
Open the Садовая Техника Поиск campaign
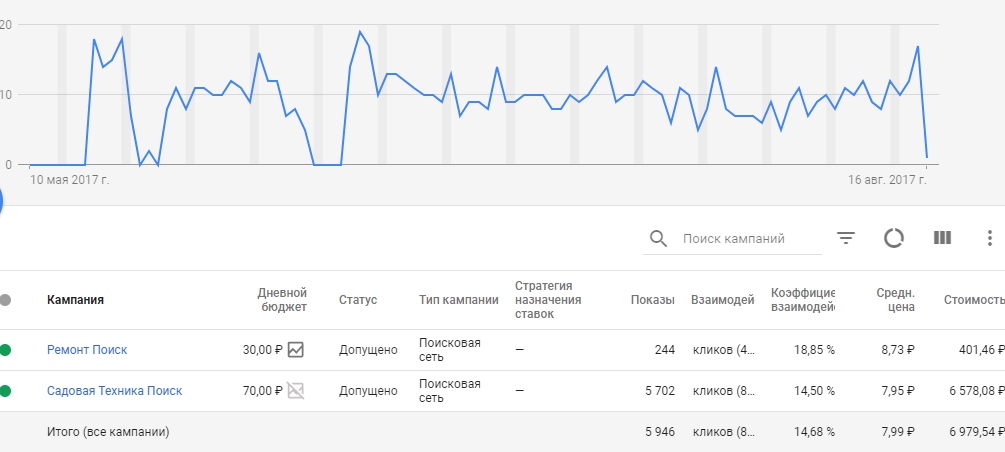pyautogui.click(x=114, y=391)
